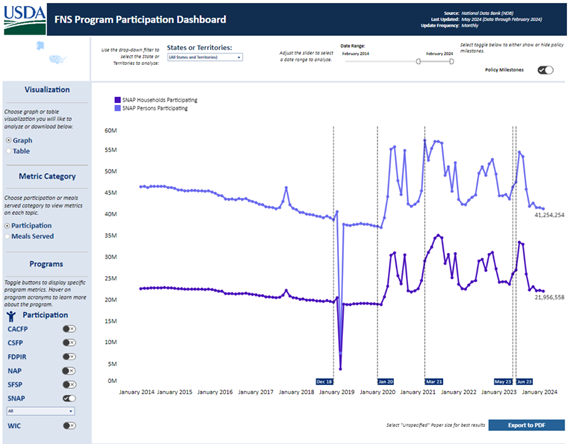Click the NAP program acronym label
This screenshot has height=444, width=570.
pos(15,371)
